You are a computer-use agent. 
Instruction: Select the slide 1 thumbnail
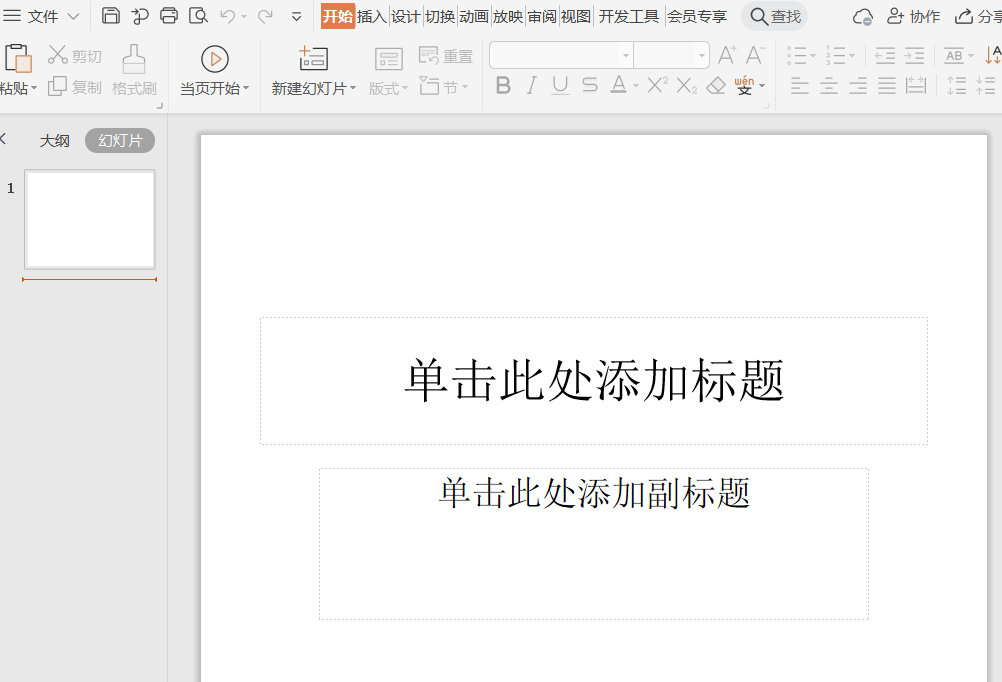pos(90,220)
